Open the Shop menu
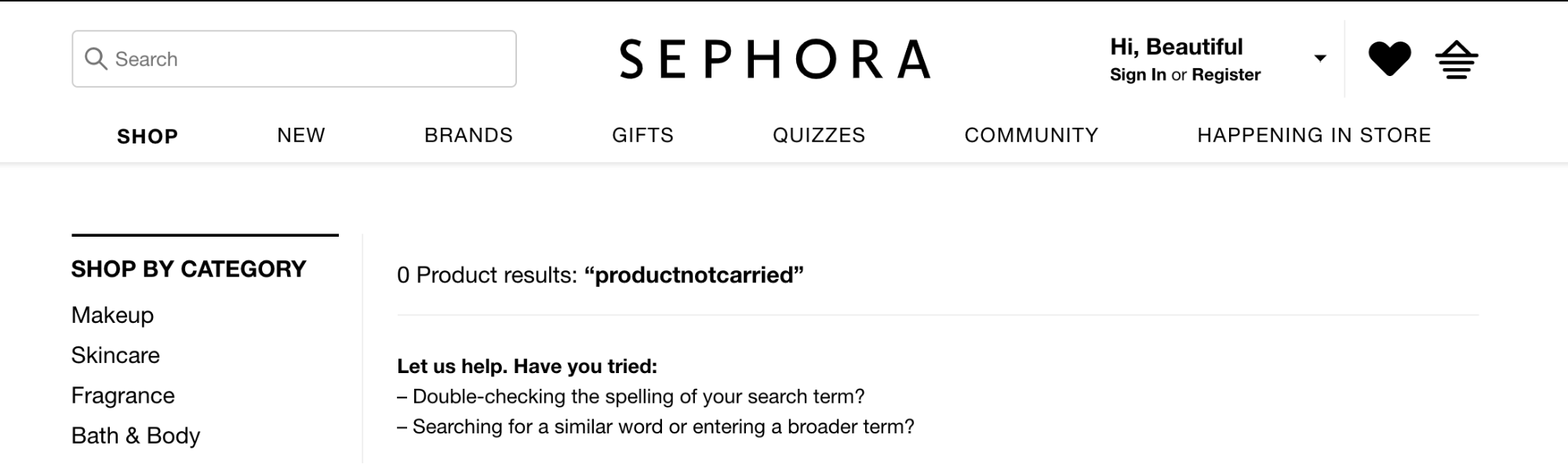 pyautogui.click(x=147, y=136)
